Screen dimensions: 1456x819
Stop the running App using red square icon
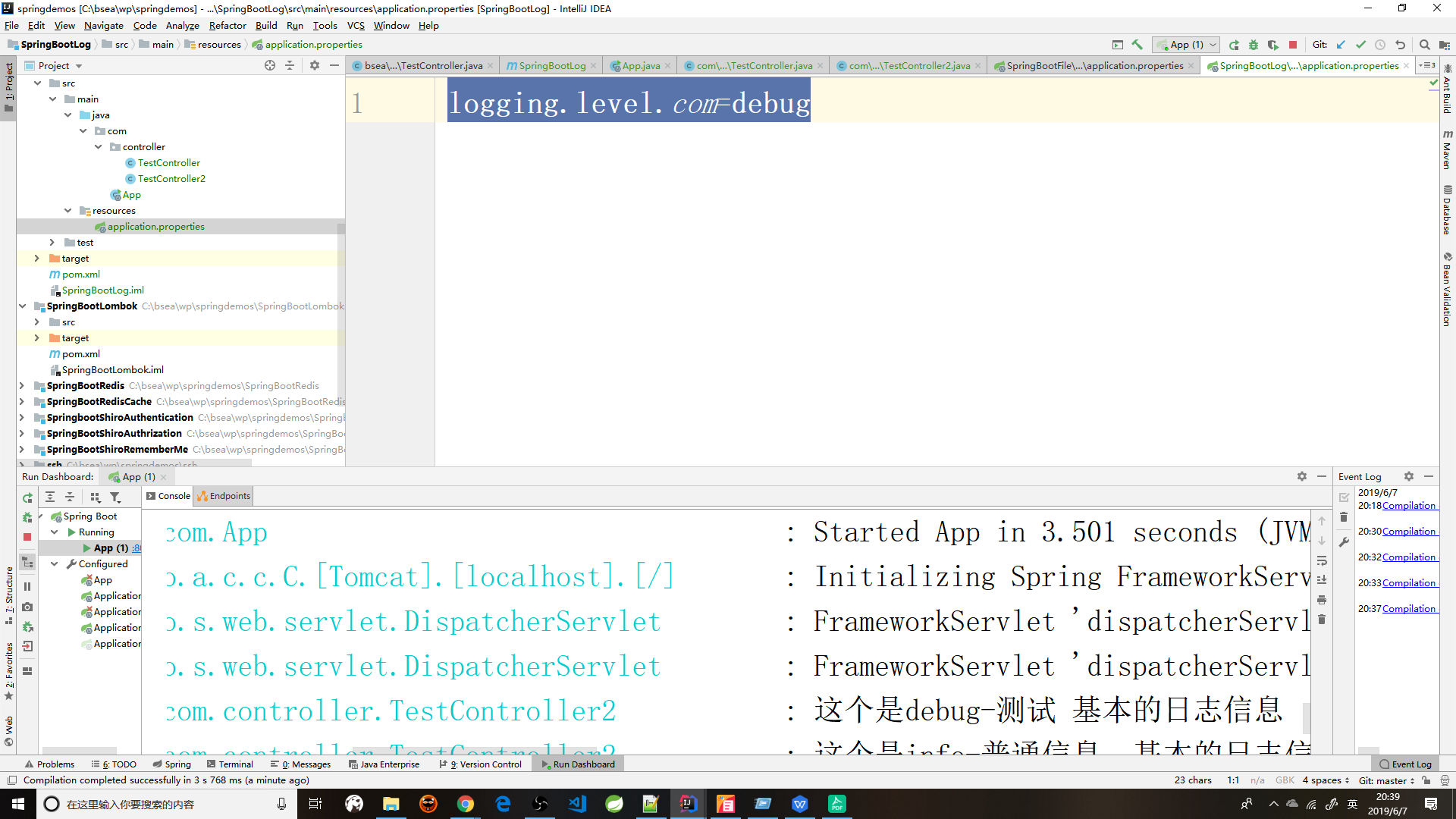1294,45
